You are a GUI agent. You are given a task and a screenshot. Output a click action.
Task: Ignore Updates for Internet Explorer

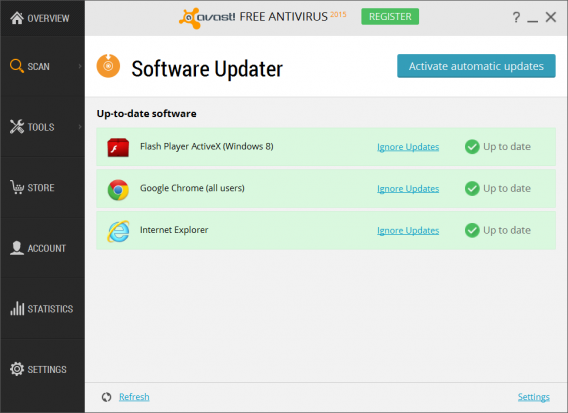408,230
